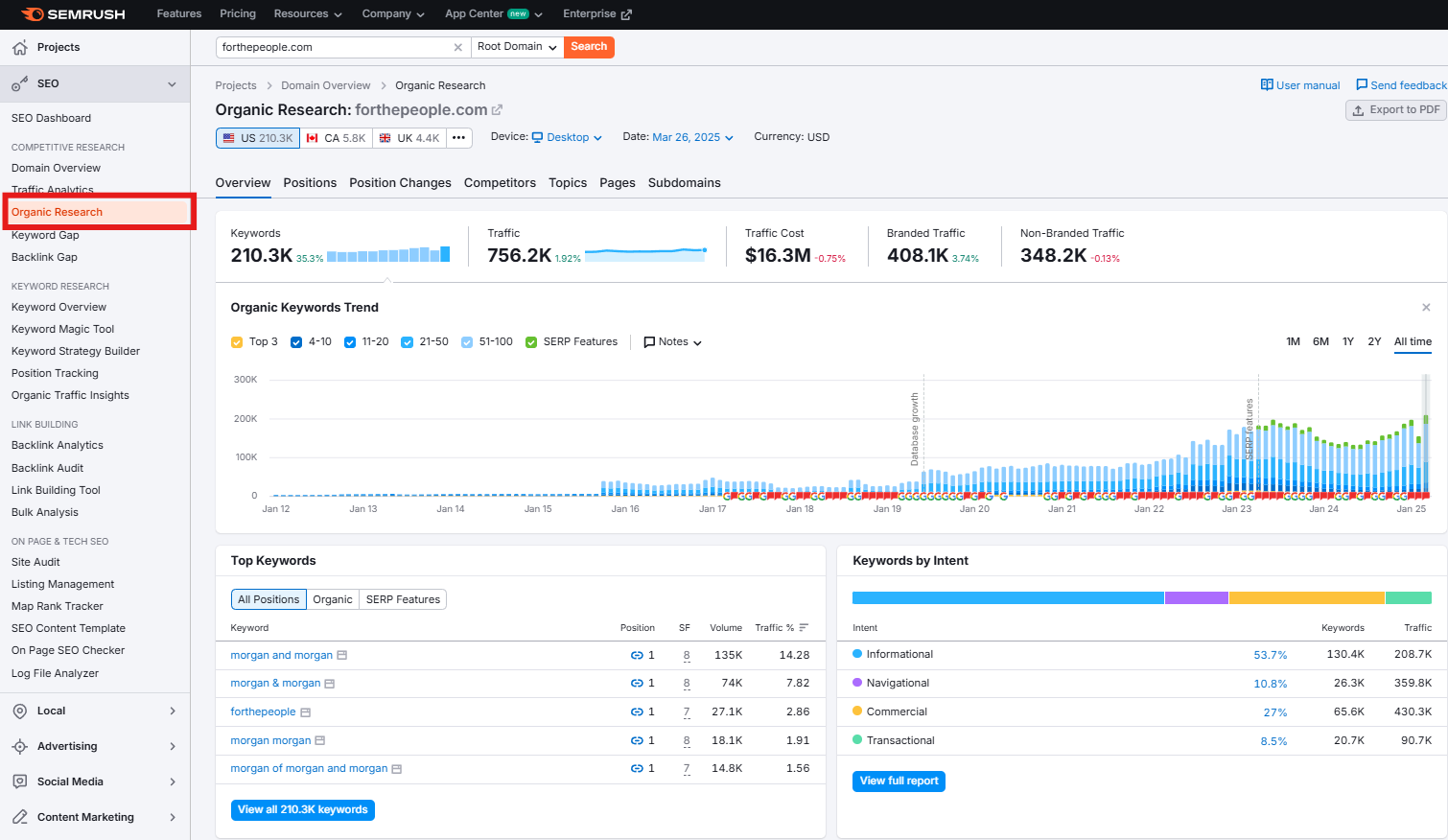Click the UK flag icon
This screenshot has height=840, width=1448.
pos(385,138)
